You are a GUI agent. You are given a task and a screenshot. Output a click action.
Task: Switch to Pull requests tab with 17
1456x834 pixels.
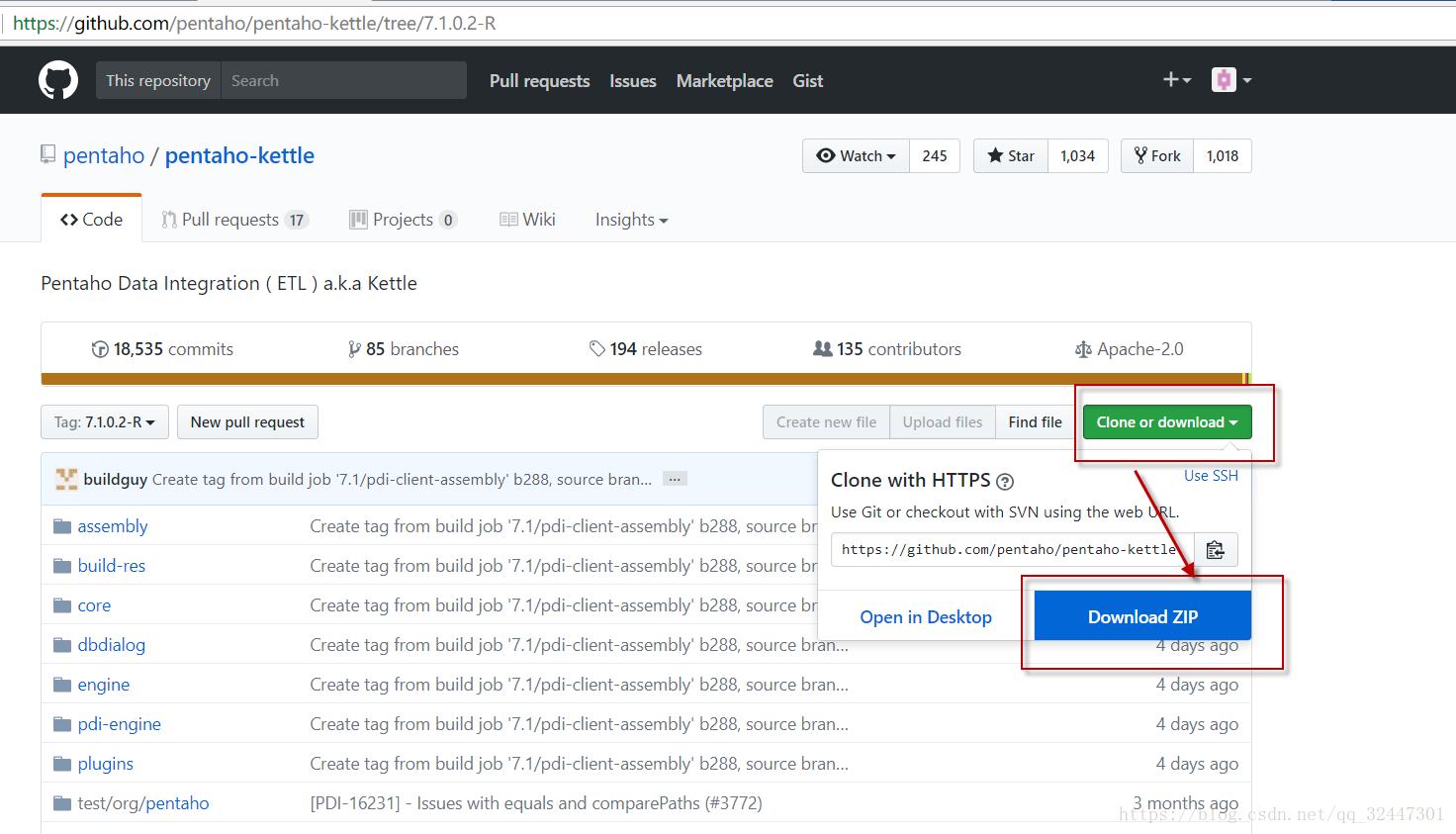pyautogui.click(x=235, y=220)
